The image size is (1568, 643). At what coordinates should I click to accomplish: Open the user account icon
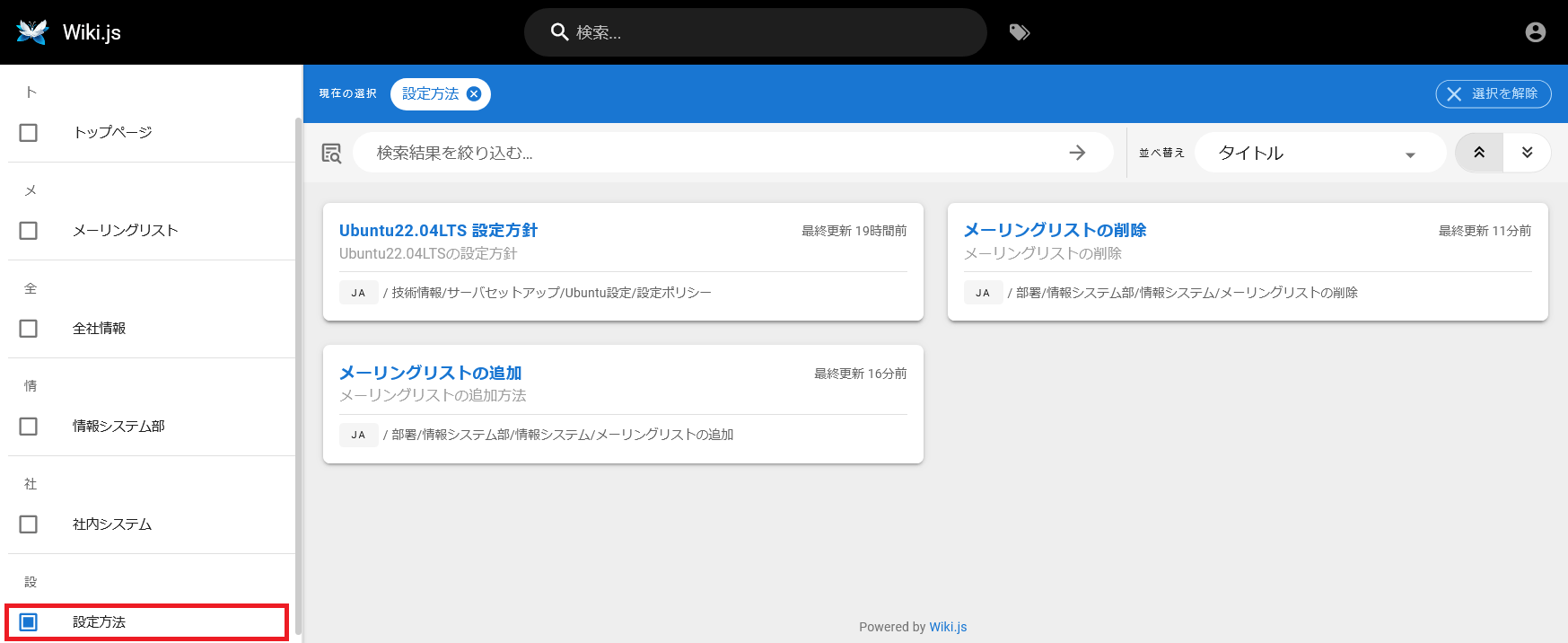pyautogui.click(x=1536, y=32)
